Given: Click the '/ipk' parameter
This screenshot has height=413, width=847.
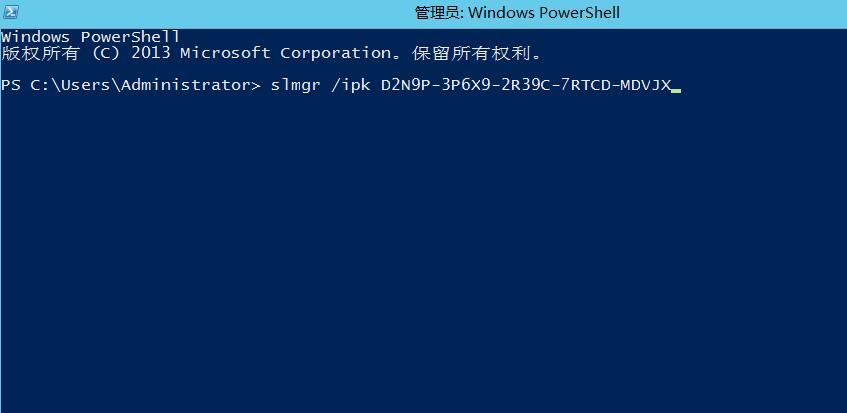Looking at the screenshot, I should [351, 86].
